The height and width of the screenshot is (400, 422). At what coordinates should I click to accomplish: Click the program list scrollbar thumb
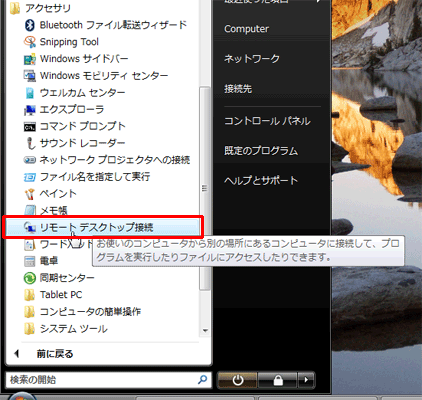pos(205,188)
